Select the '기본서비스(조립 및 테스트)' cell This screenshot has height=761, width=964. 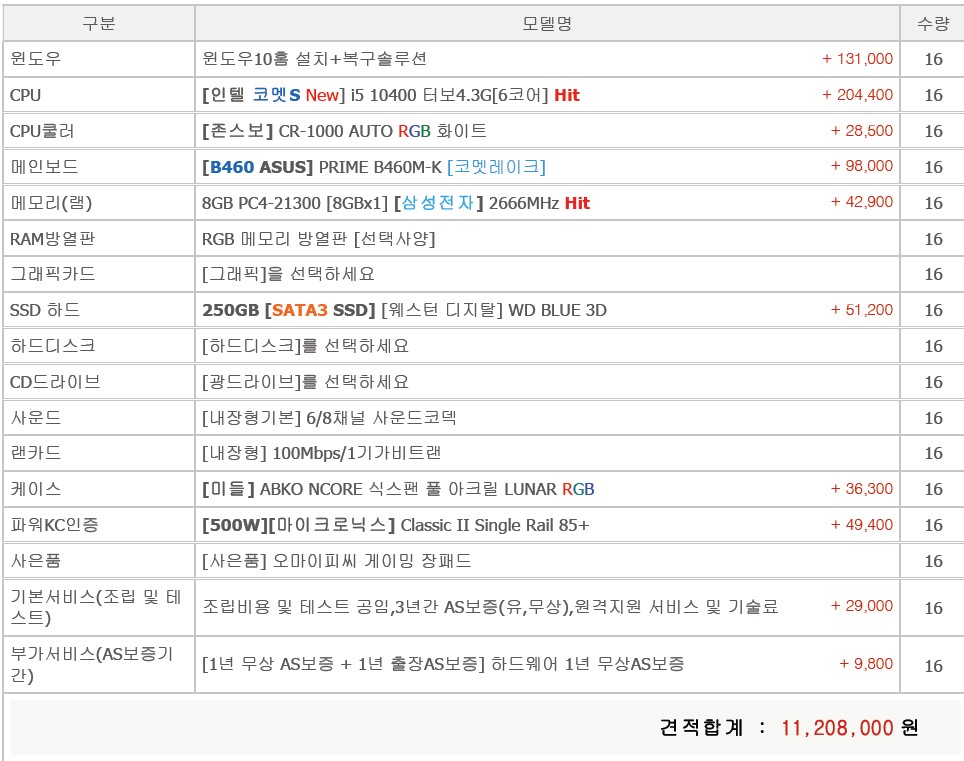(99, 607)
